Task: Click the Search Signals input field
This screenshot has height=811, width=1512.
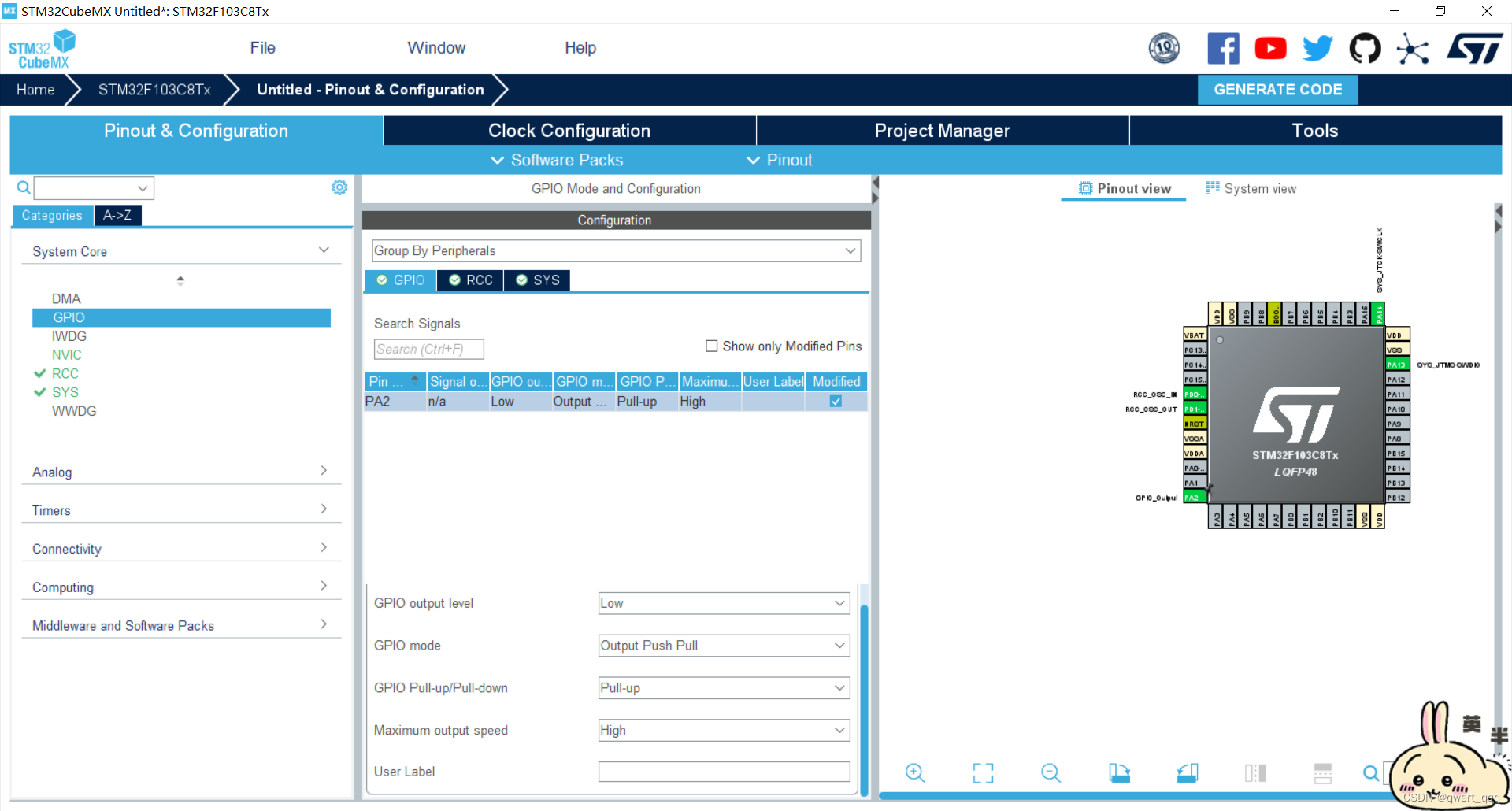Action: point(428,349)
